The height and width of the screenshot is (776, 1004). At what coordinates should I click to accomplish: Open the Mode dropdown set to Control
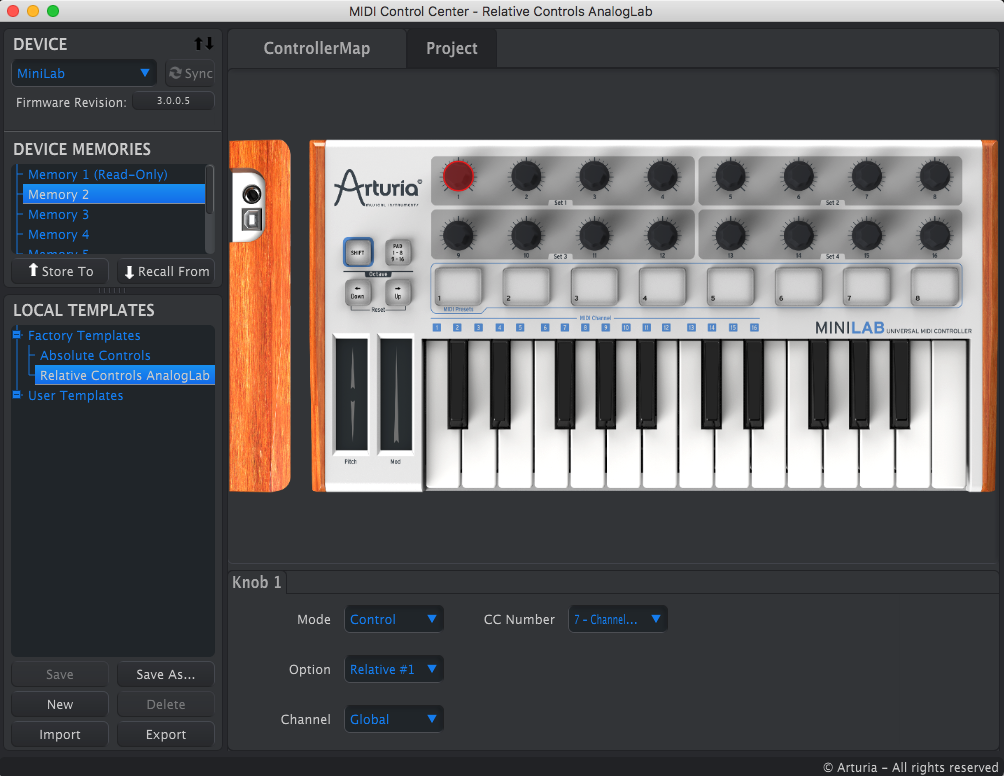[394, 619]
